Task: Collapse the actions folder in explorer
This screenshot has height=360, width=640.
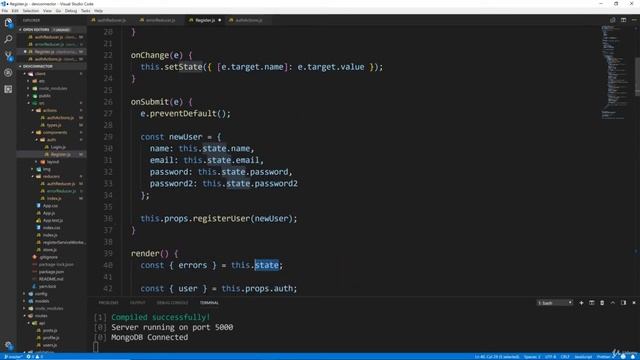Action: click(x=50, y=111)
